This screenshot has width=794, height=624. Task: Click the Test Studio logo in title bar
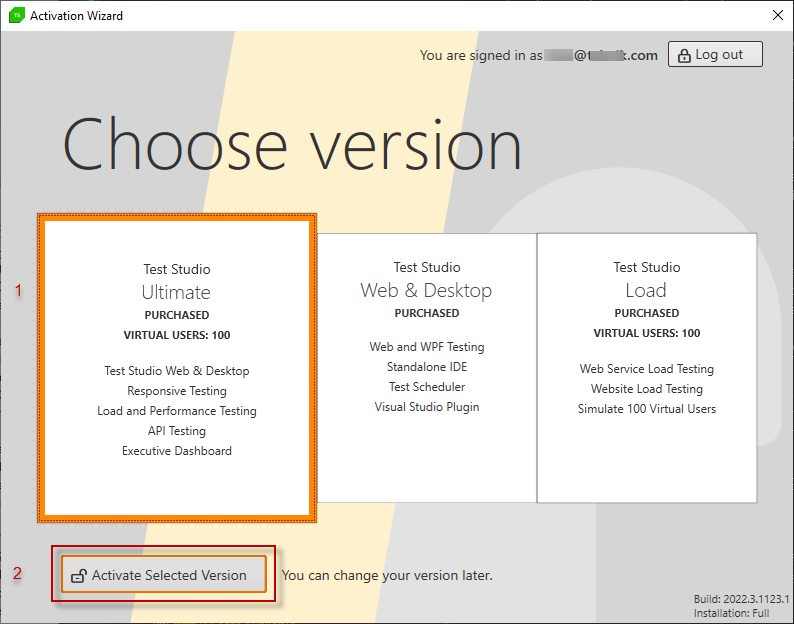17,15
